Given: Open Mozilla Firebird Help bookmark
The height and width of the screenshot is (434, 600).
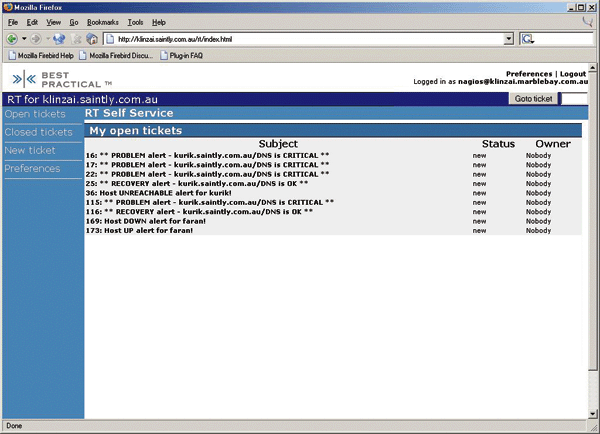Looking at the screenshot, I should click(x=45, y=55).
